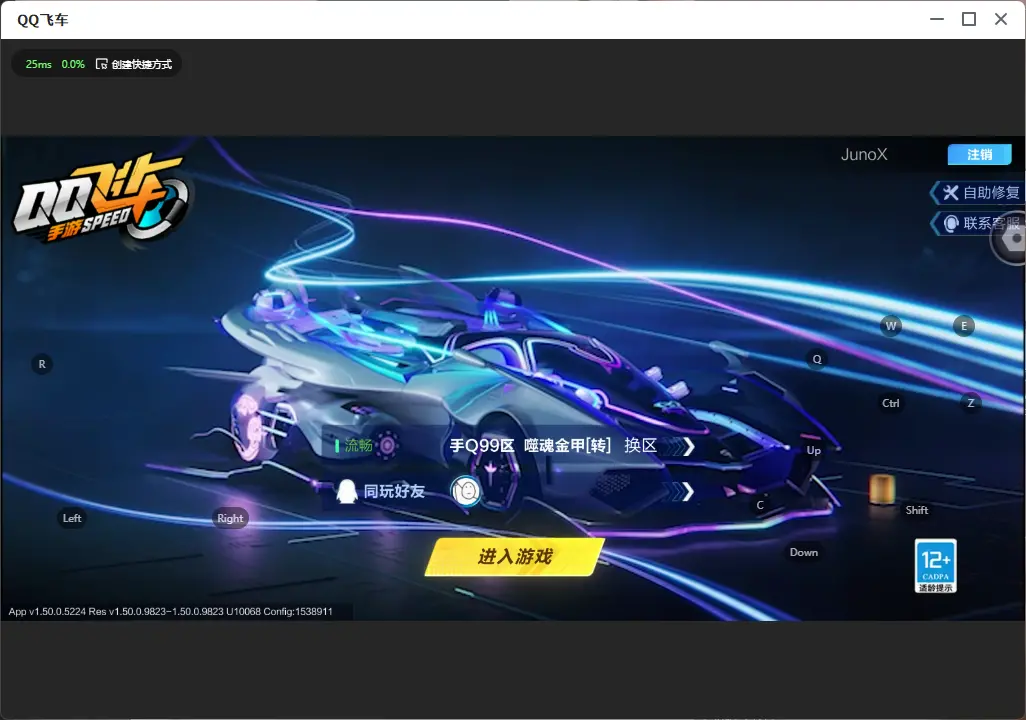This screenshot has width=1026, height=720.
Task: Click 换区 to change server
Action: (x=641, y=446)
